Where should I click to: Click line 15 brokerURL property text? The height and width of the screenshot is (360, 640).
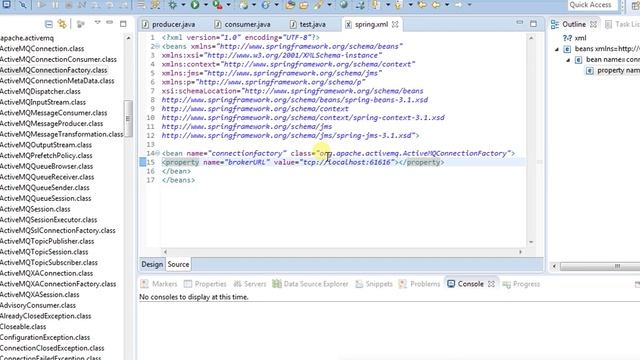[303, 162]
